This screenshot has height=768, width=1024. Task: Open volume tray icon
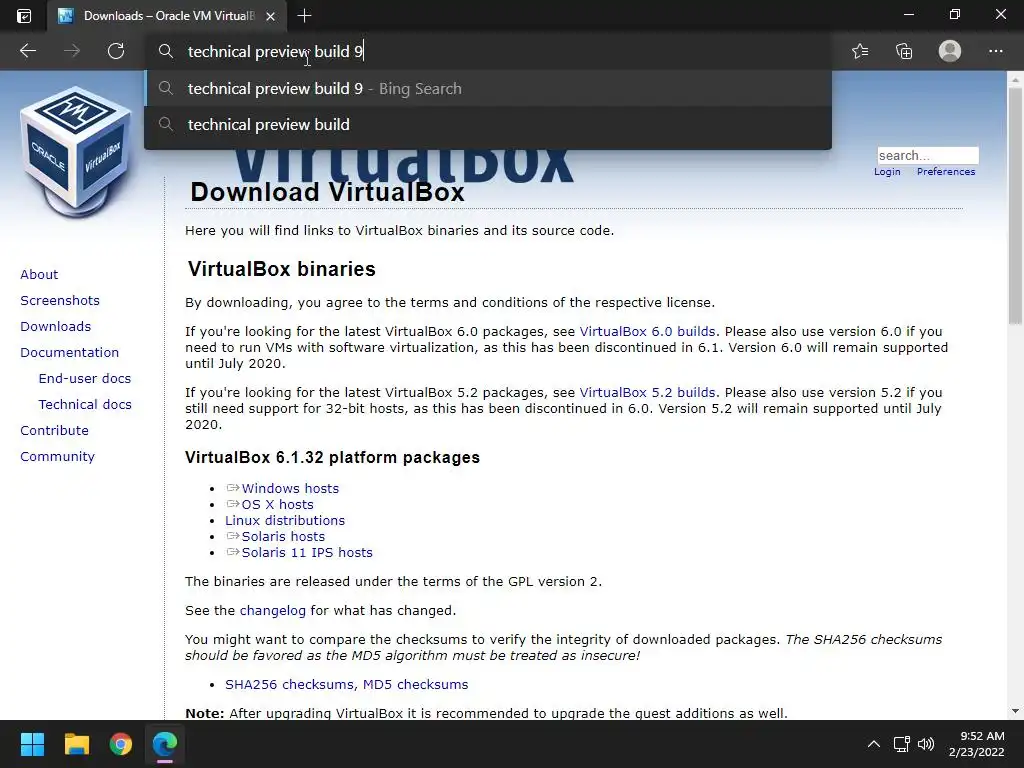click(926, 744)
